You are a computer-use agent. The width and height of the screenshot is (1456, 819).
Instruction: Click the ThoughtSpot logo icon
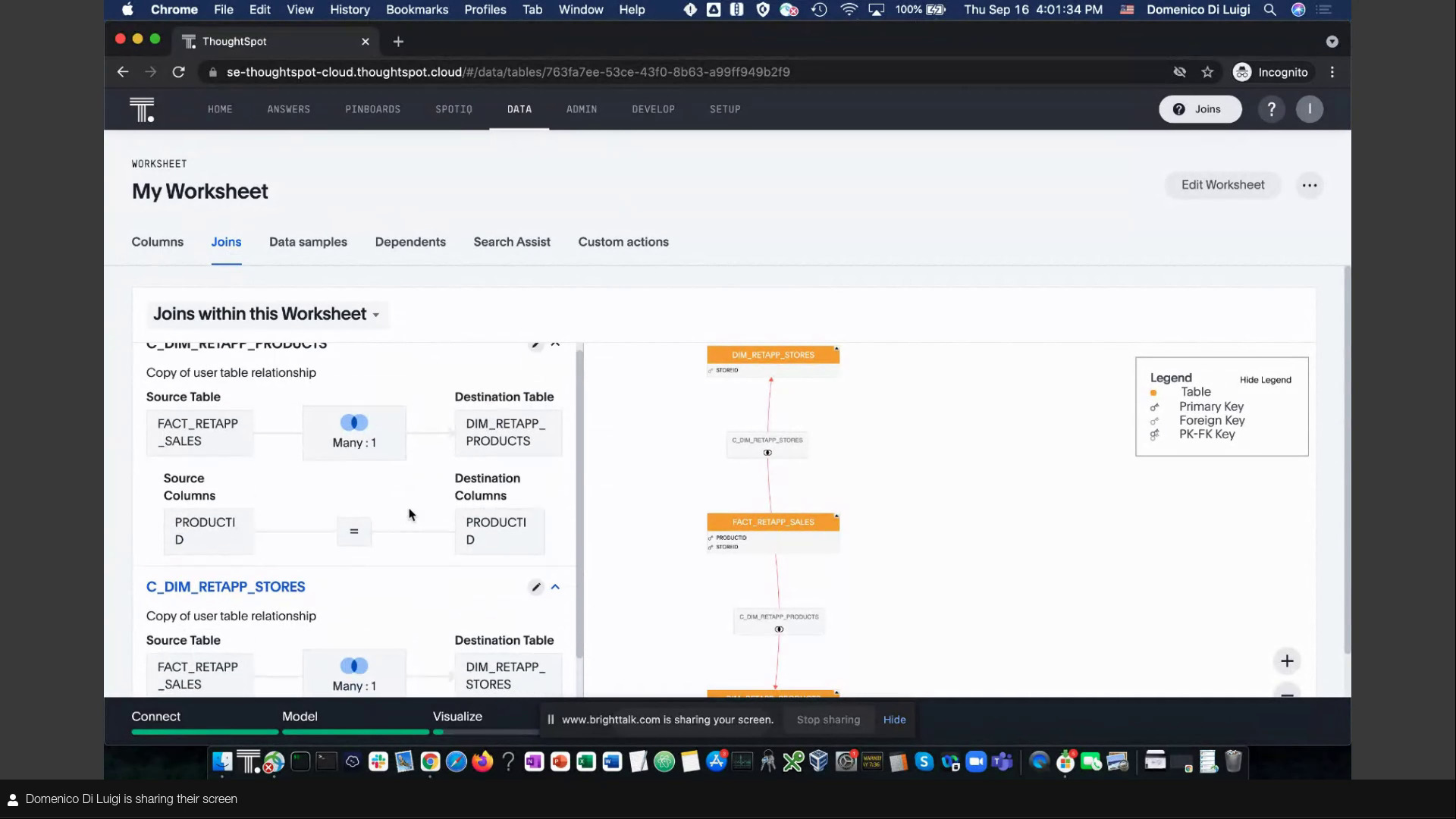(x=142, y=109)
